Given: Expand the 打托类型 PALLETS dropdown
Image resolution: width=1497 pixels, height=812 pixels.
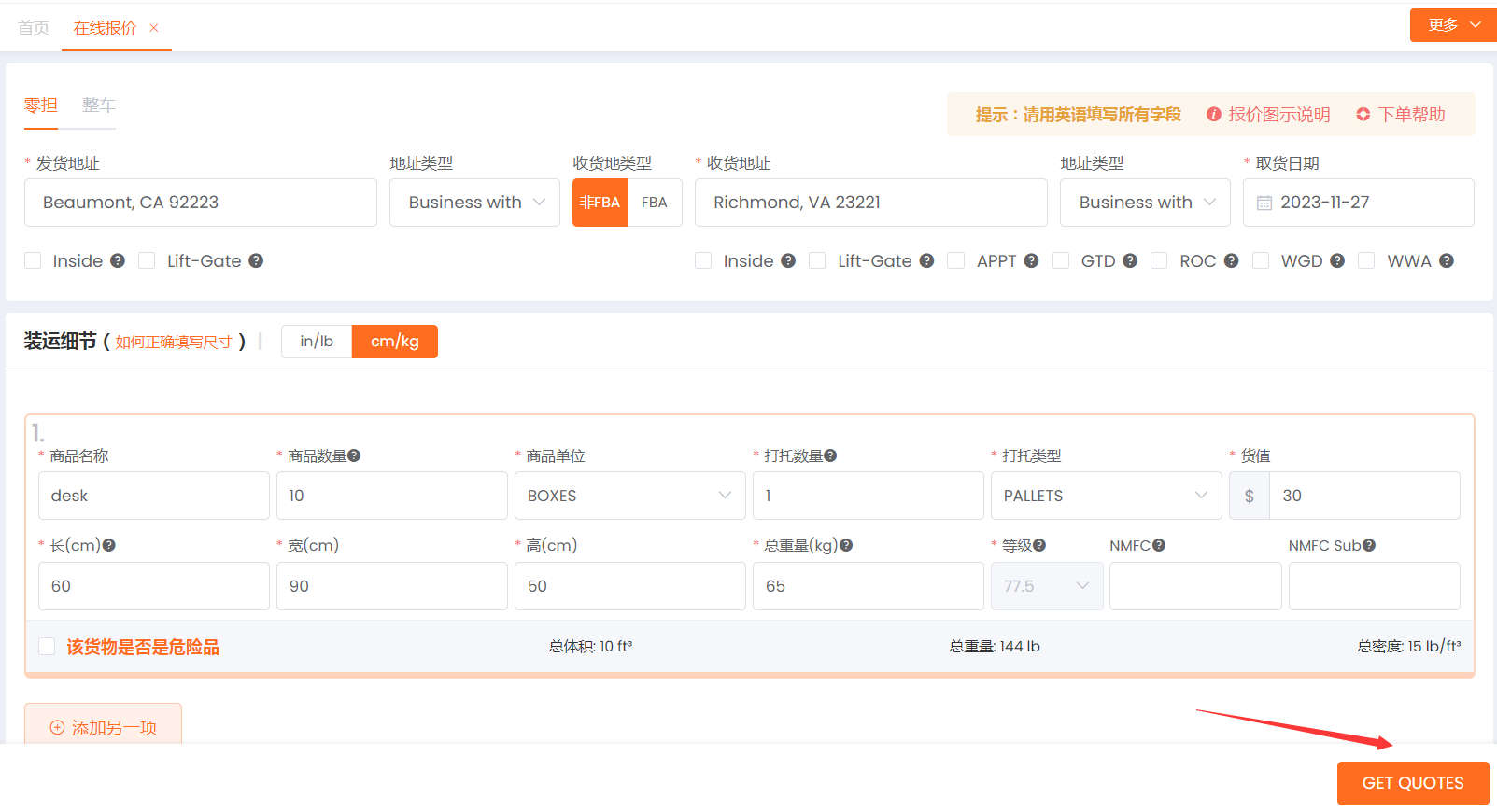Looking at the screenshot, I should (1106, 496).
